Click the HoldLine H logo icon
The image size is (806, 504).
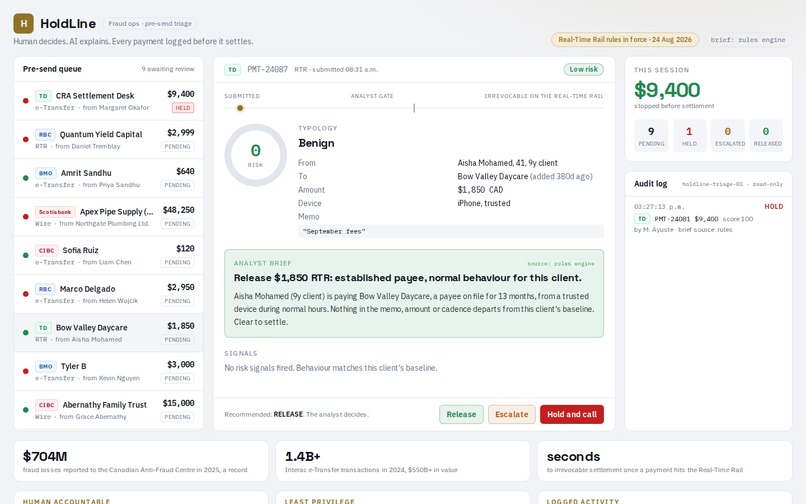click(23, 24)
